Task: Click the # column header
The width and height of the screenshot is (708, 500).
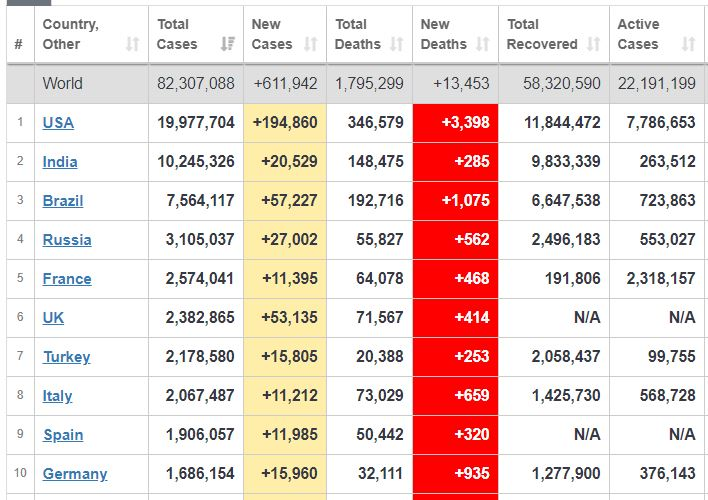Action: 19,44
